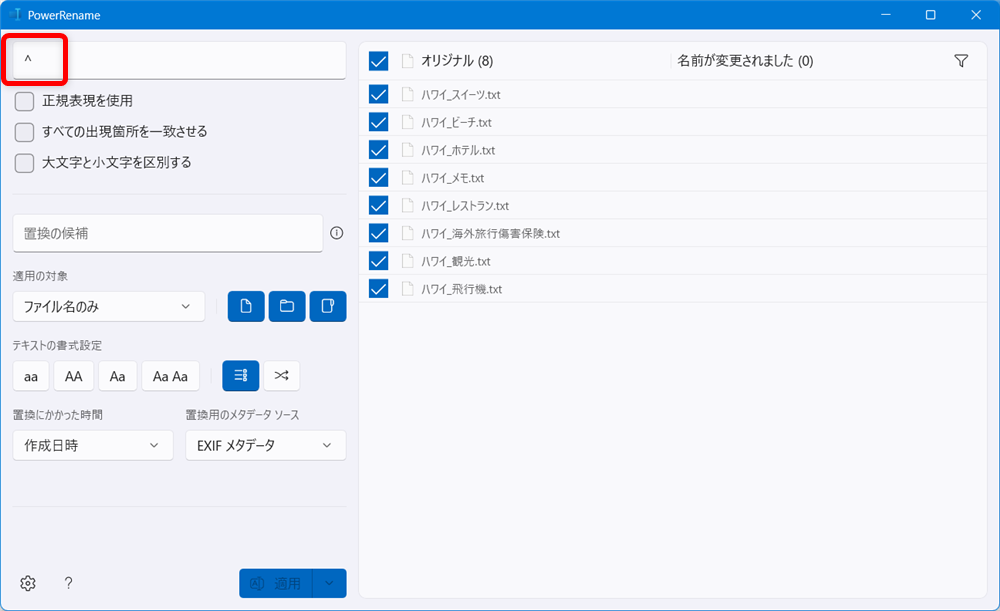Open the filter icon above the file list
1000x611 pixels.
(x=961, y=60)
